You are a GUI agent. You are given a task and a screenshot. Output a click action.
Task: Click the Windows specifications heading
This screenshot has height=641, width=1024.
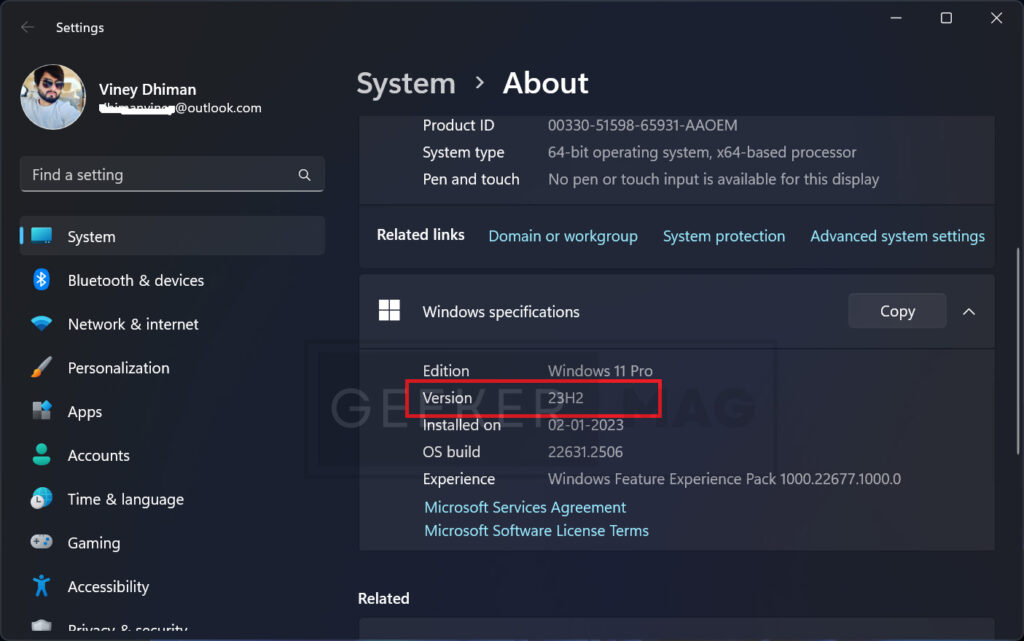click(501, 312)
